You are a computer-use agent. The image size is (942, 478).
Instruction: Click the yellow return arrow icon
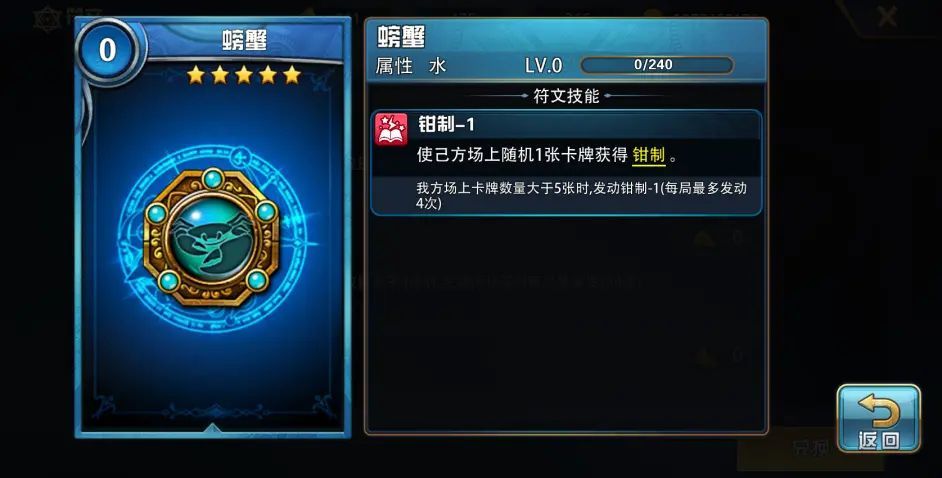pos(878,410)
